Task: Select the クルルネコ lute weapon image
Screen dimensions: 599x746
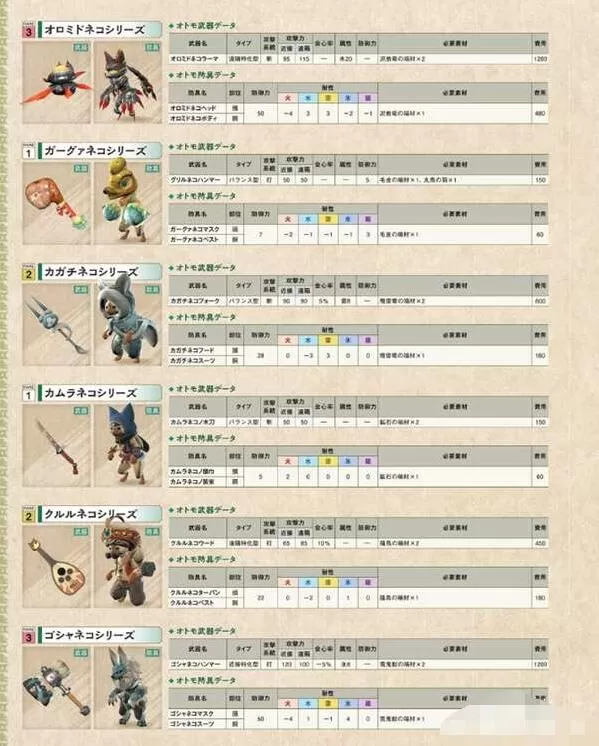Action: point(56,567)
